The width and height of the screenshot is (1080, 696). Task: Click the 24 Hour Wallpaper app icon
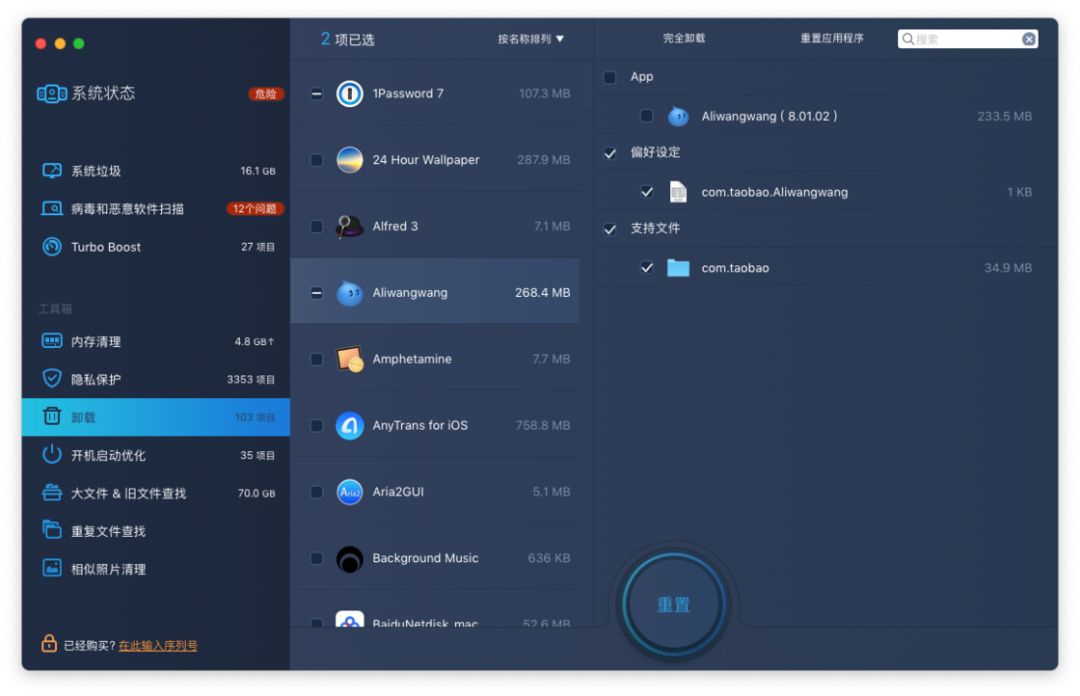[x=349, y=160]
